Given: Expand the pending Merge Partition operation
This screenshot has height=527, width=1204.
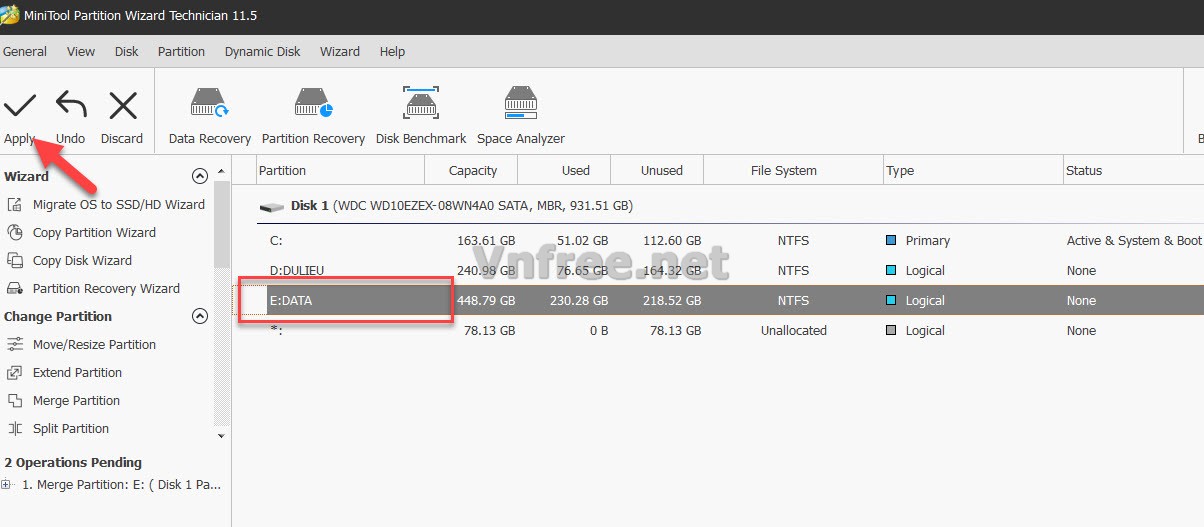Looking at the screenshot, I should [7, 485].
